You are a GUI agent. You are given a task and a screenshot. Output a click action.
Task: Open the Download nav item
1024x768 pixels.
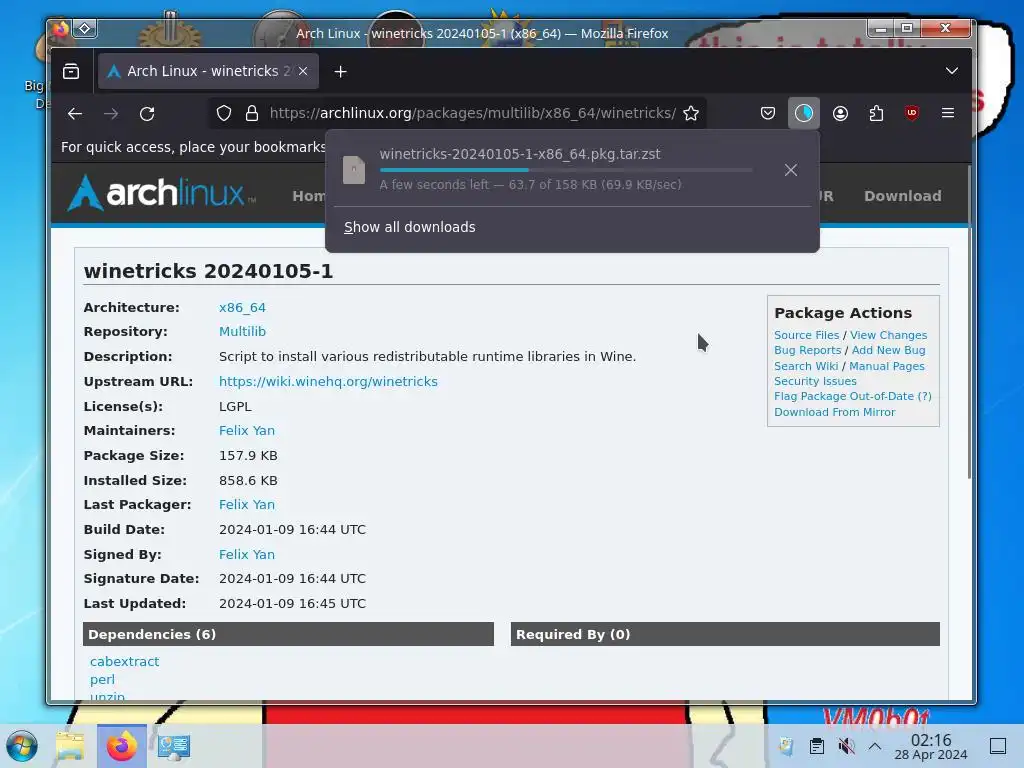click(x=903, y=196)
